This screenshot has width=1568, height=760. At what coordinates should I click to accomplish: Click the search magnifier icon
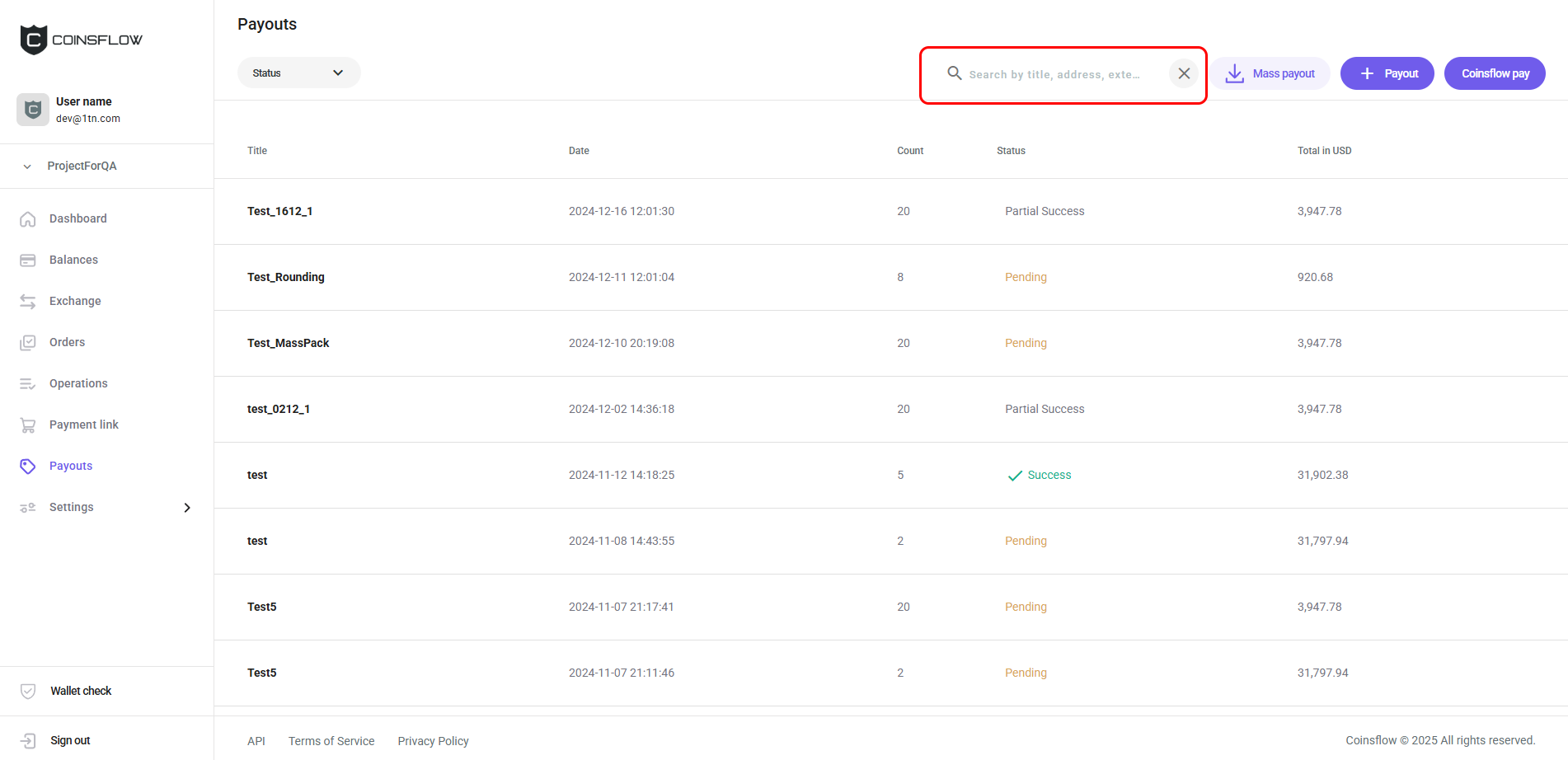click(x=954, y=73)
